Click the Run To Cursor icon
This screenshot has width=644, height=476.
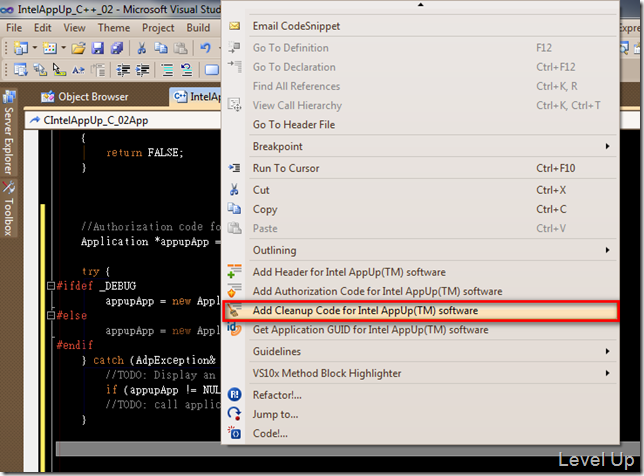(235, 168)
